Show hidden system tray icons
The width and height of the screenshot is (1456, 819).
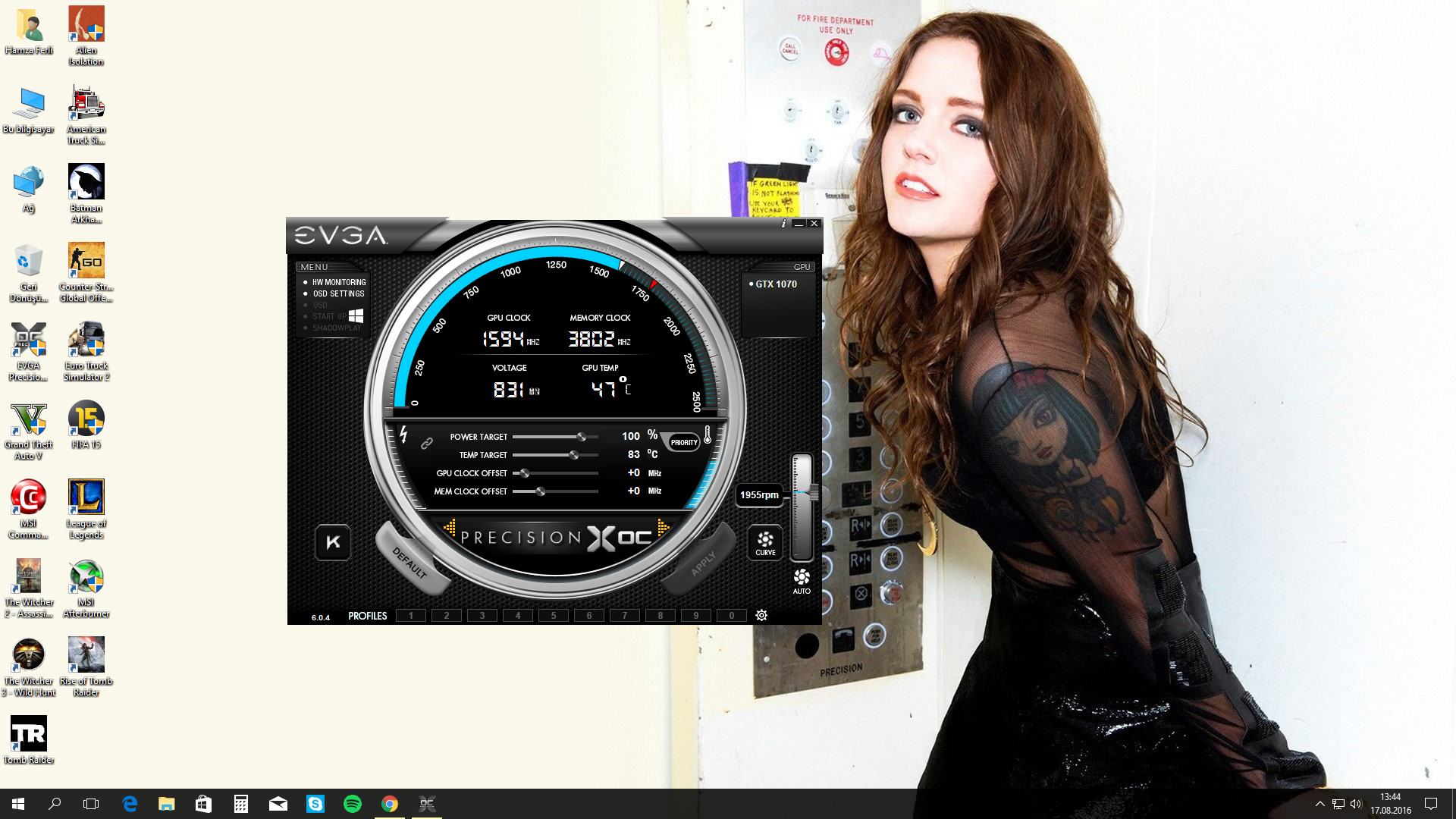tap(1320, 804)
